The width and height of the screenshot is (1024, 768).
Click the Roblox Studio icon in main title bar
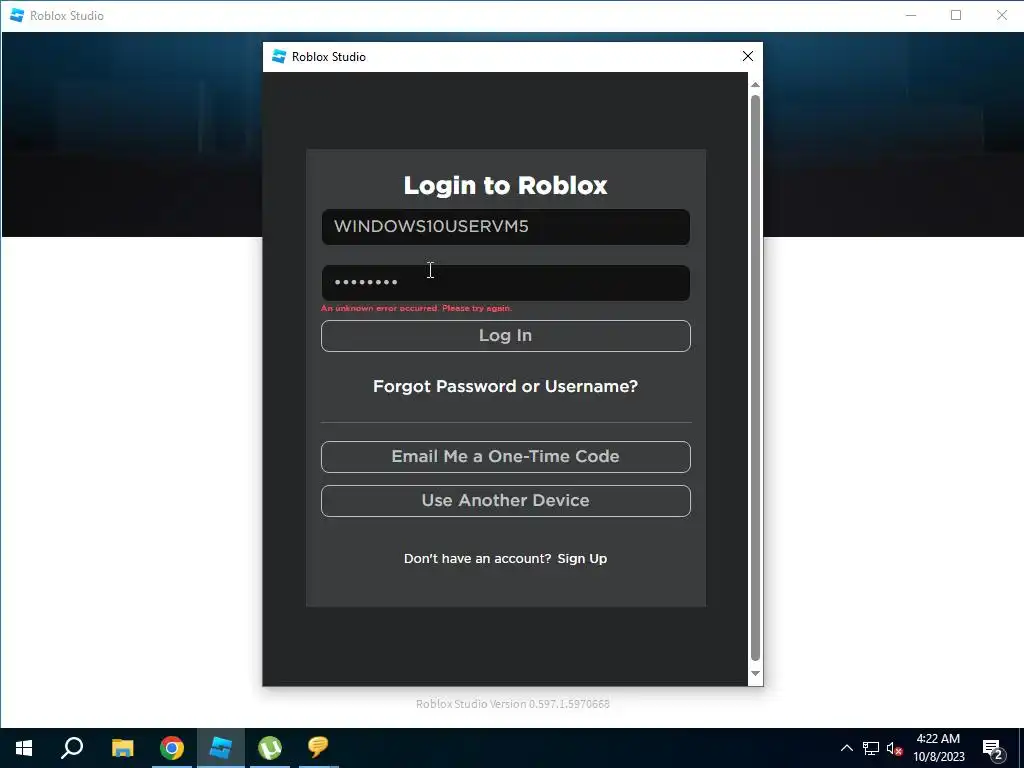coord(17,15)
